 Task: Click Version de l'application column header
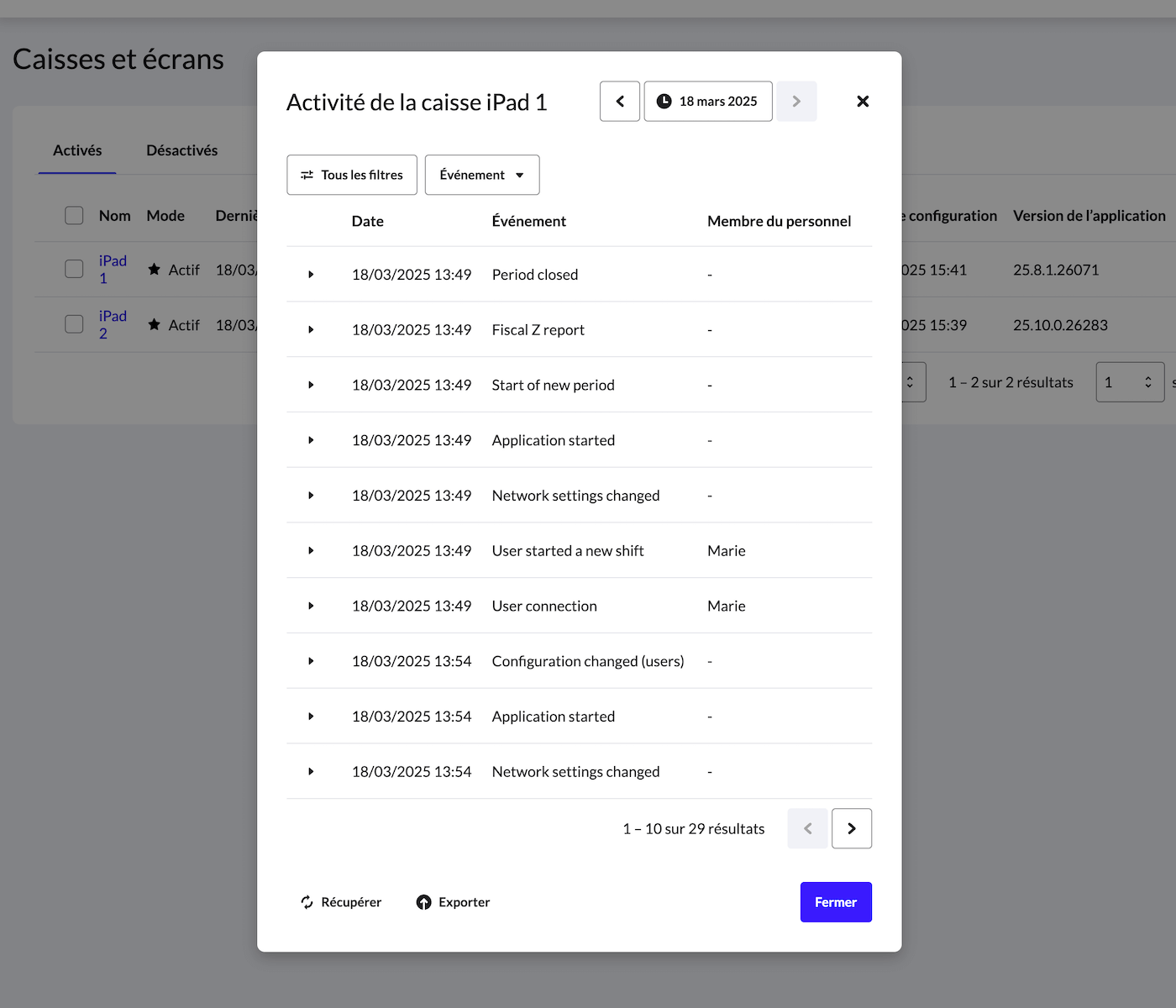[x=1089, y=216]
